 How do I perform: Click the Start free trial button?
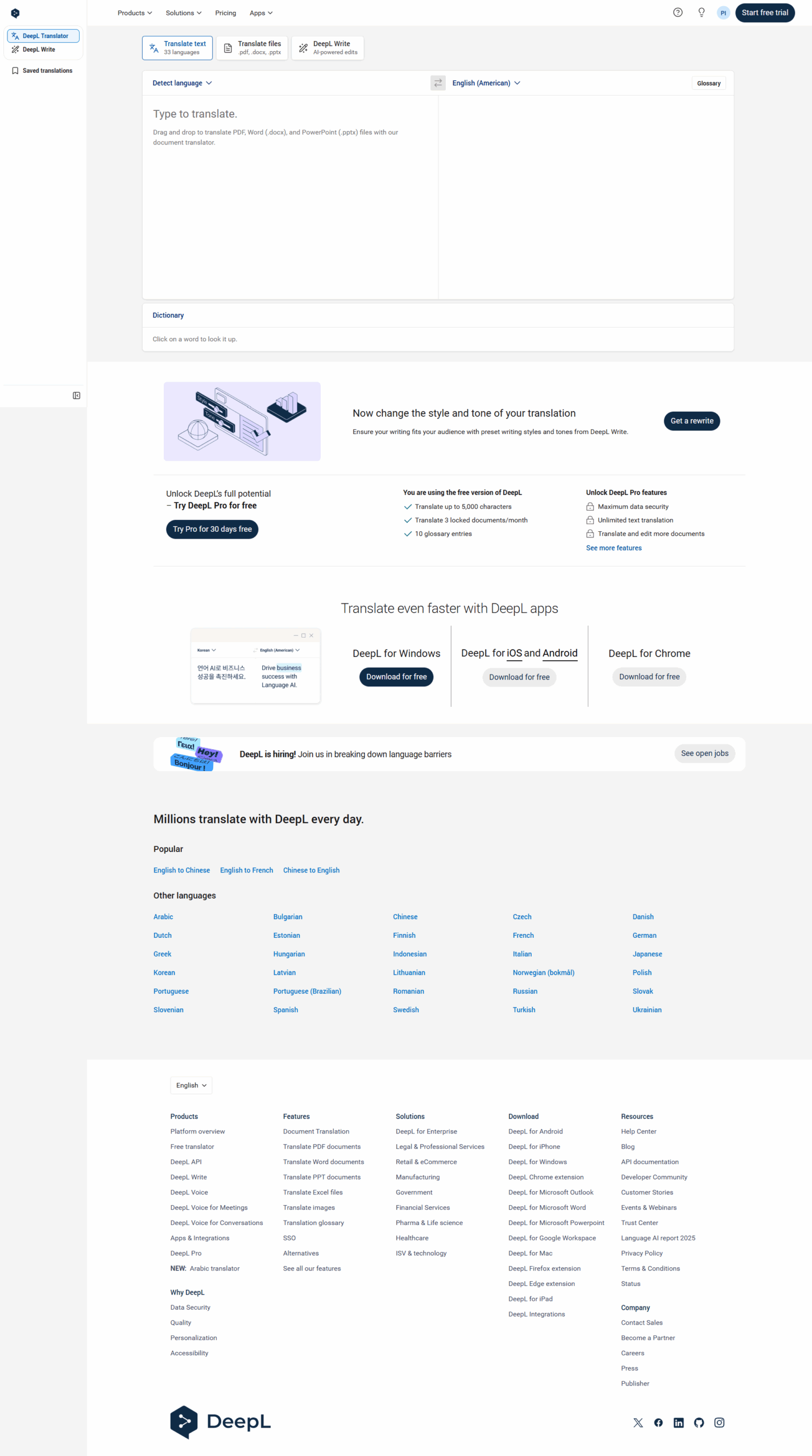pos(764,13)
